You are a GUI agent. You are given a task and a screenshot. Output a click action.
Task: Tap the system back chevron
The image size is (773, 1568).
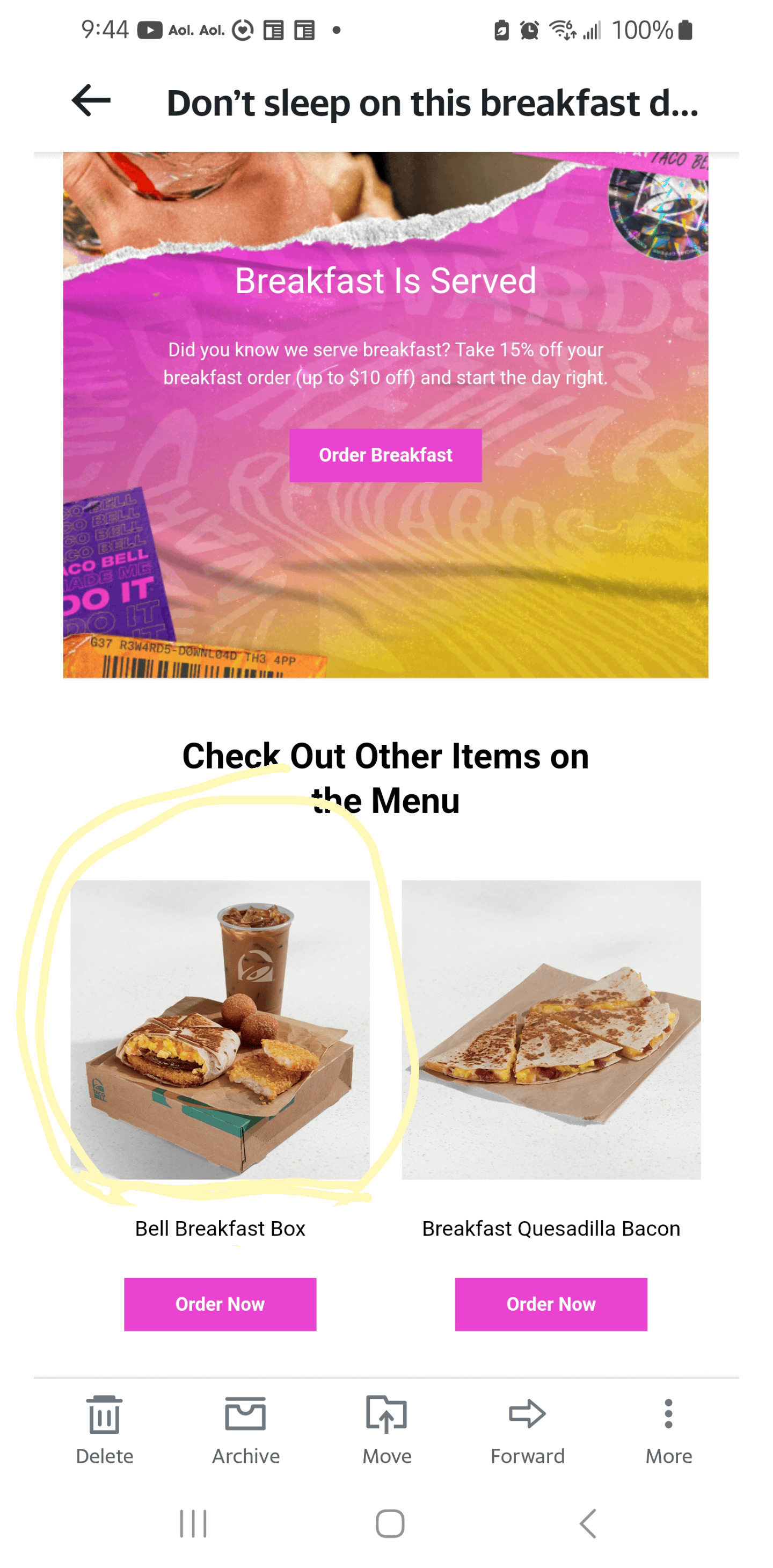[588, 1523]
